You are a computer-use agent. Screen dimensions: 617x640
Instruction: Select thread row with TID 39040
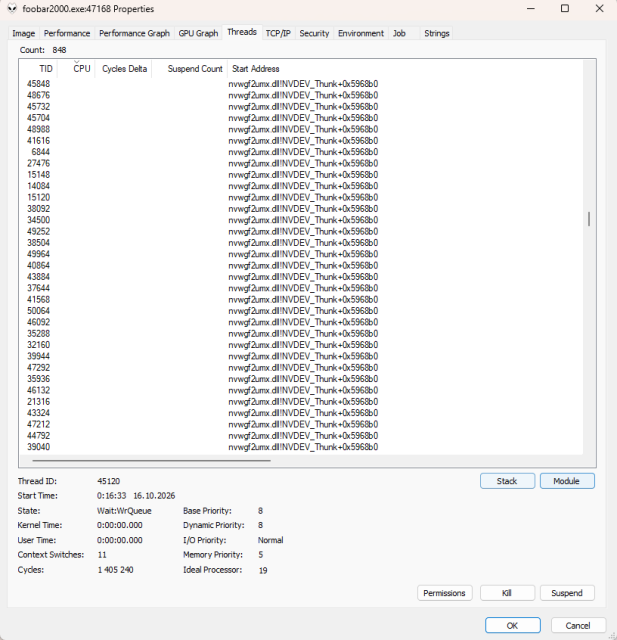(x=301, y=447)
